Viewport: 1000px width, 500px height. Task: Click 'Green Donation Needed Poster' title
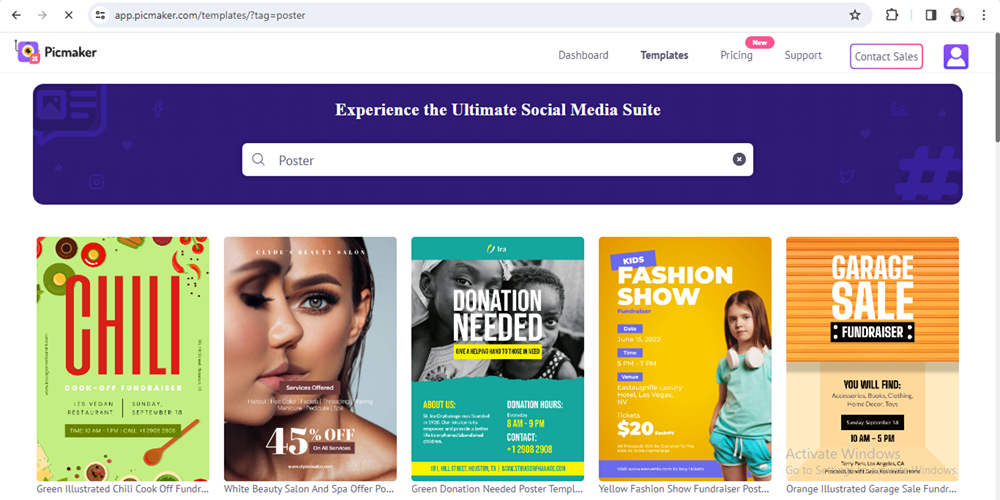(x=497, y=489)
